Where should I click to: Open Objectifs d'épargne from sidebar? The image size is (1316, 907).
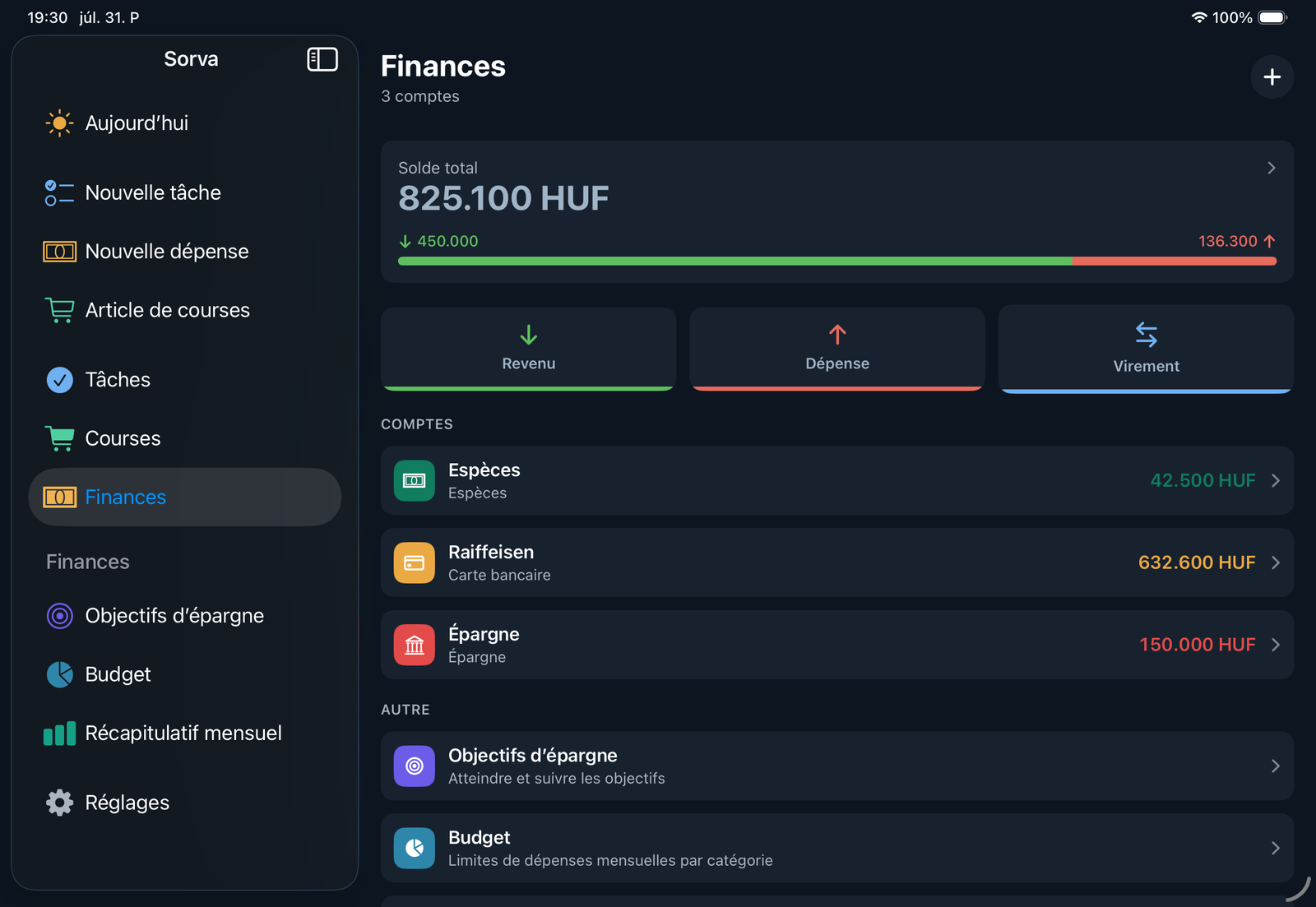184,616
